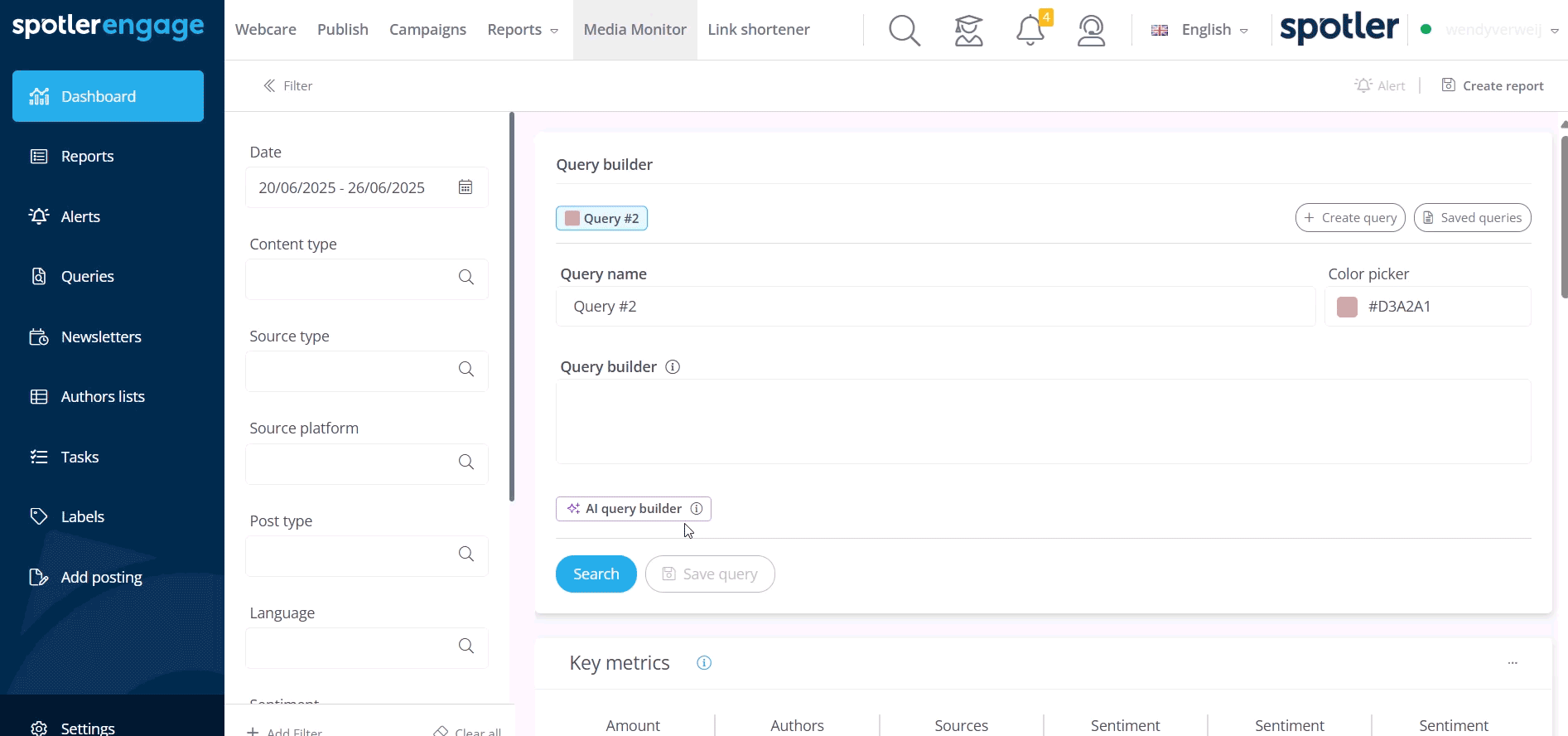This screenshot has height=736, width=1568.
Task: Click the Alert button in the toolbar
Action: 1380,85
